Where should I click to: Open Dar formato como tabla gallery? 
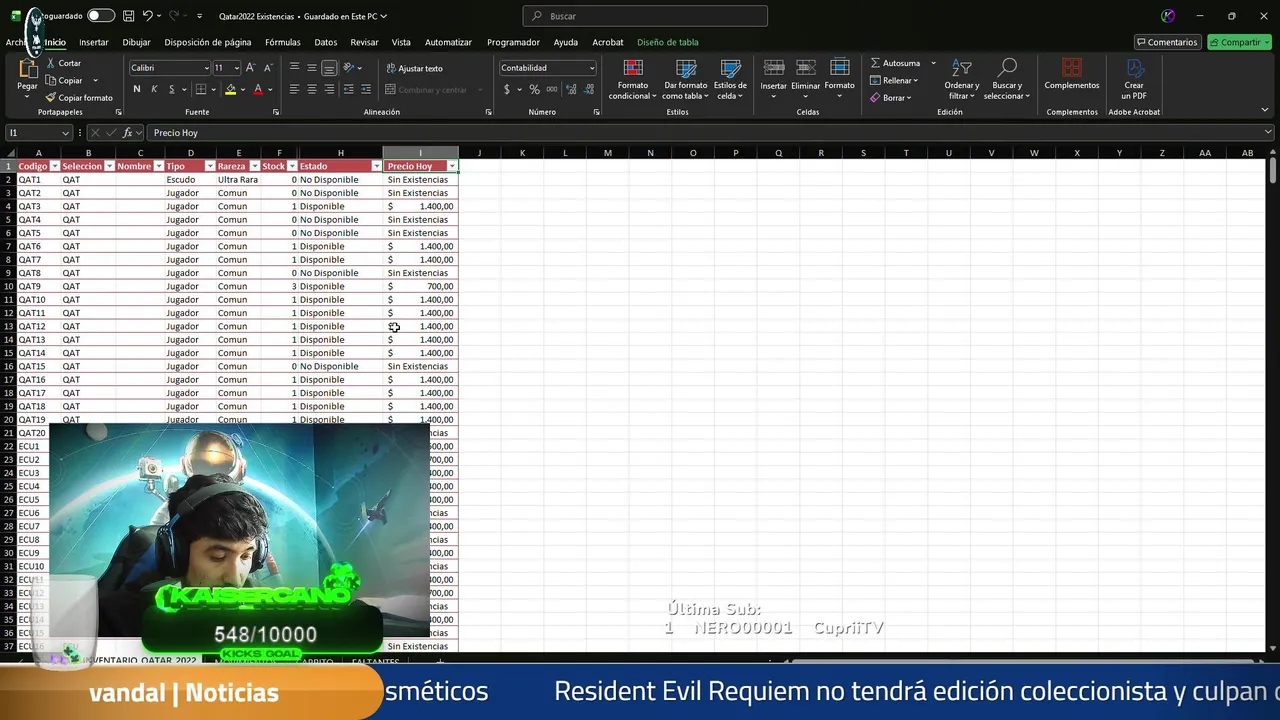(x=686, y=79)
